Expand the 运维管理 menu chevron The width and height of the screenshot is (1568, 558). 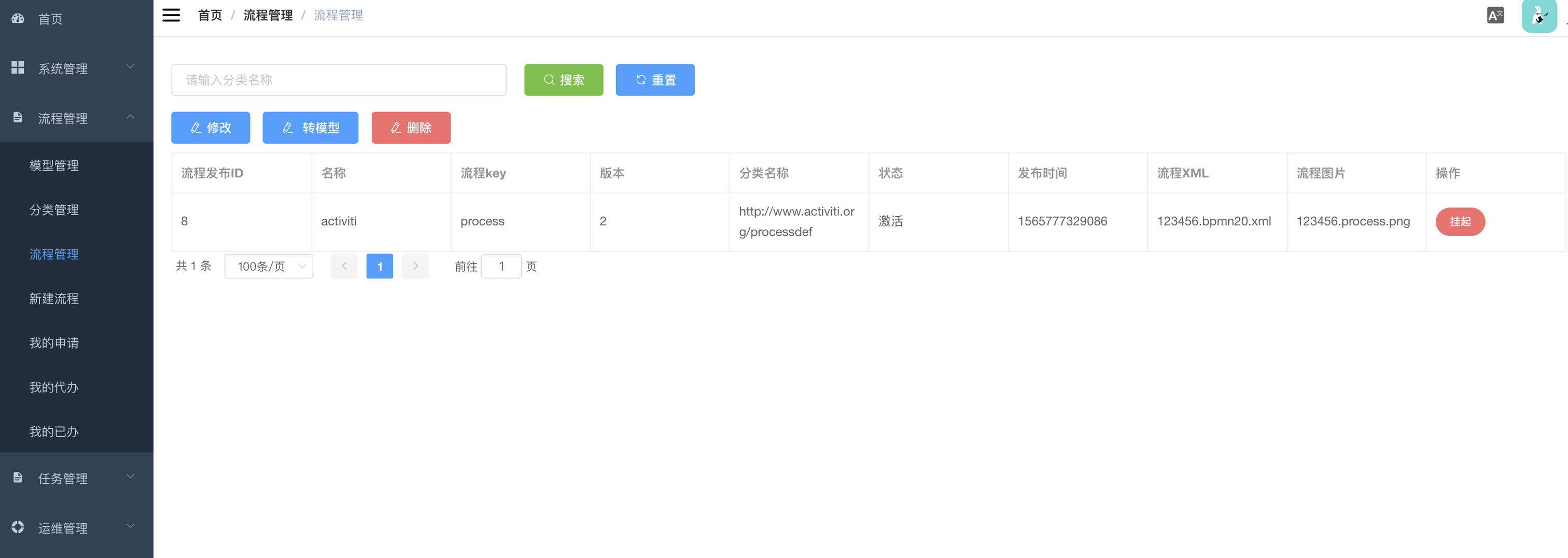point(130,526)
